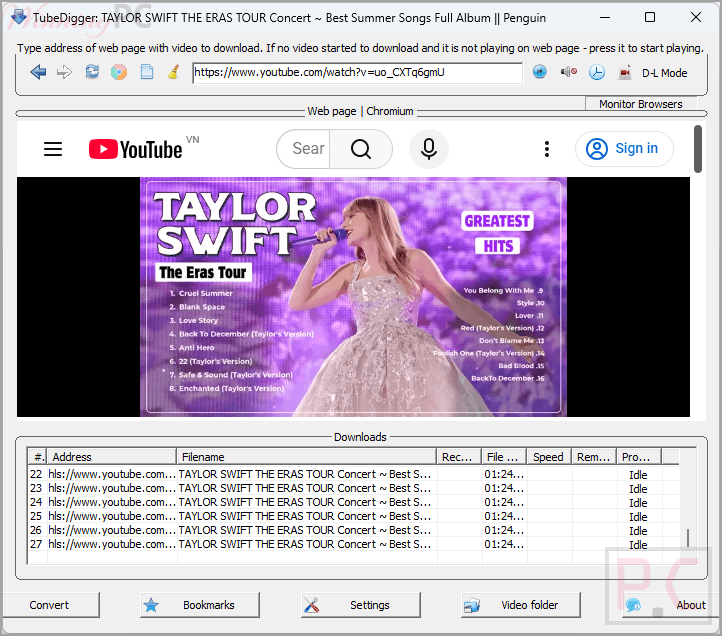This screenshot has height=636, width=722.
Task: Clear using the broom icon
Action: (x=174, y=72)
